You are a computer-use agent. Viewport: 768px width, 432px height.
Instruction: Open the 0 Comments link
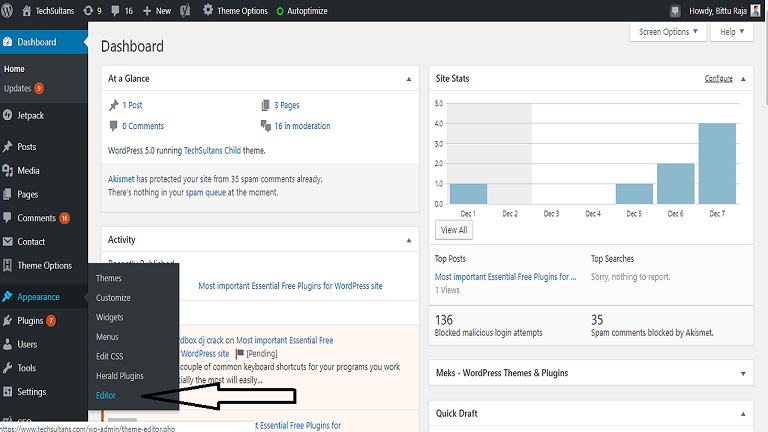[143, 126]
